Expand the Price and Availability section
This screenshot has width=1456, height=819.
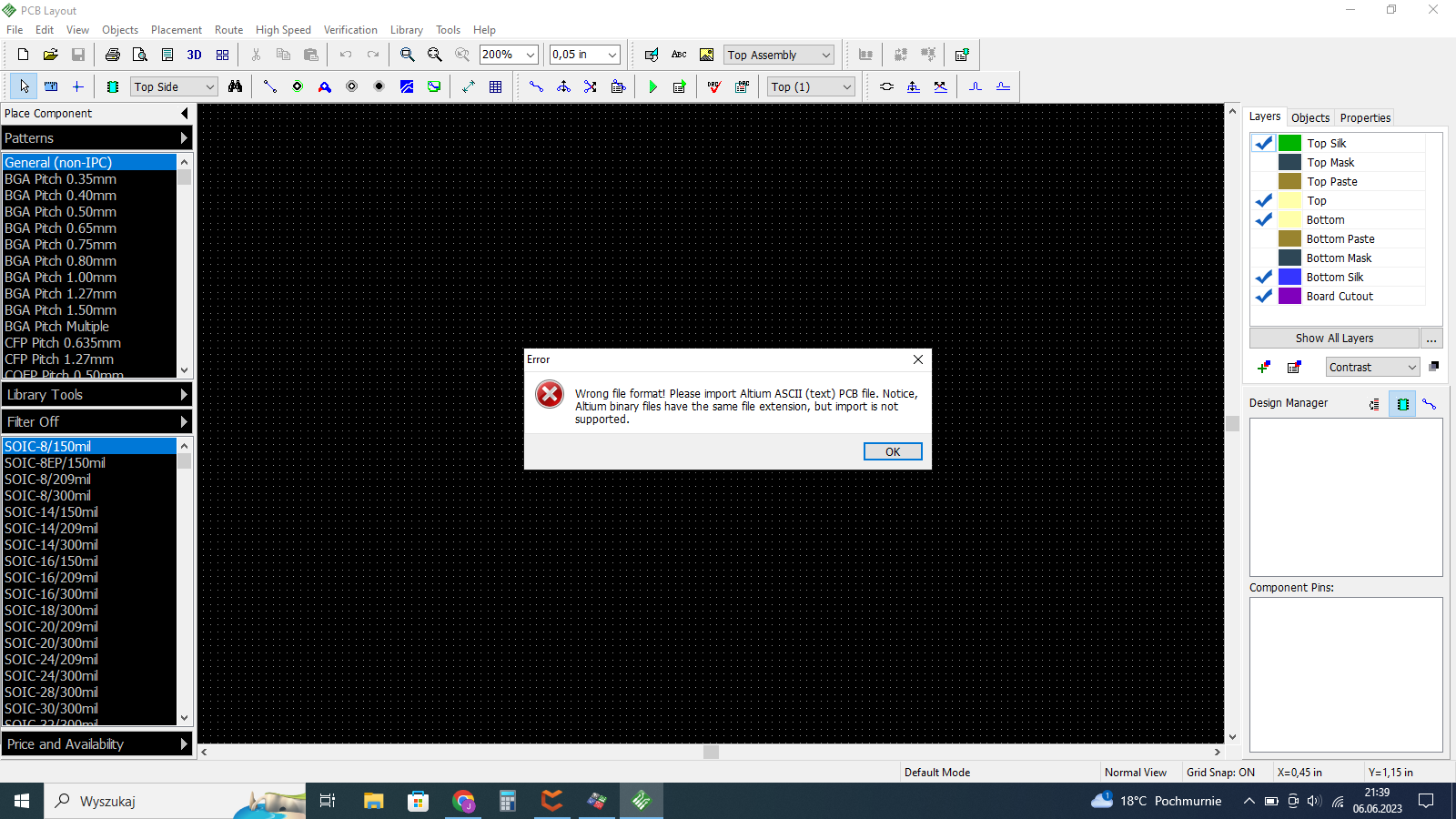coord(96,744)
